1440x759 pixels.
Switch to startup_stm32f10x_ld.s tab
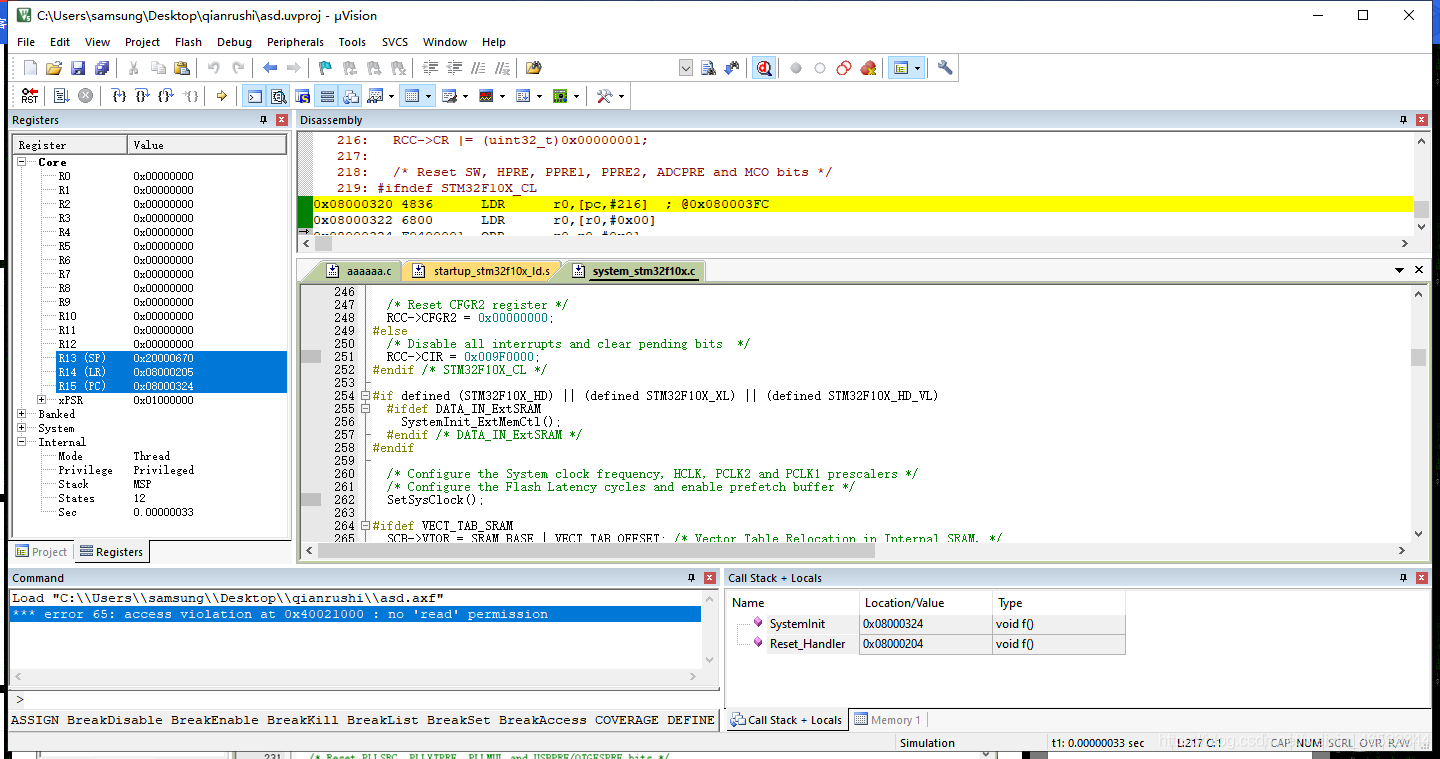(x=482, y=271)
